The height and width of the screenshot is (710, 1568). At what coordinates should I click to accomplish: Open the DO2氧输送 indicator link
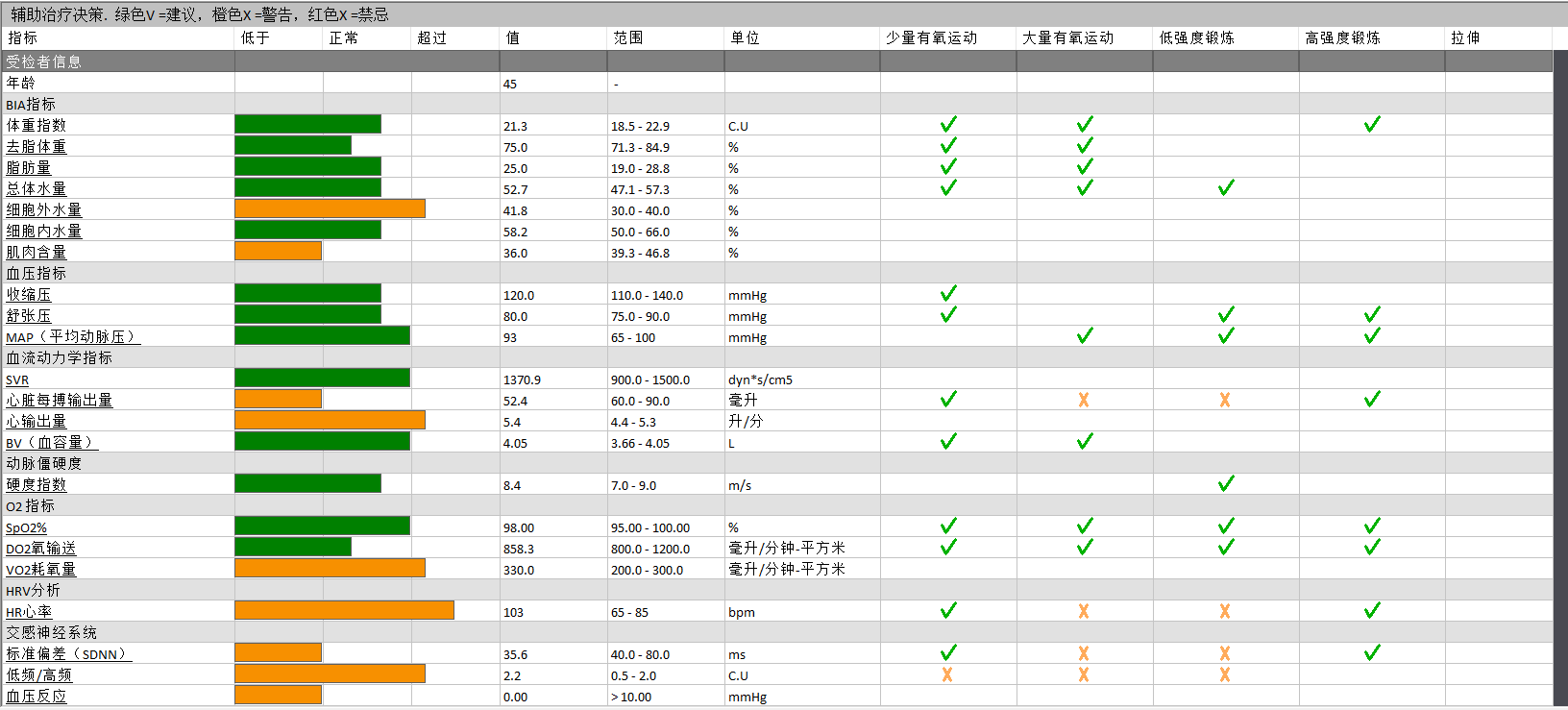point(41,548)
